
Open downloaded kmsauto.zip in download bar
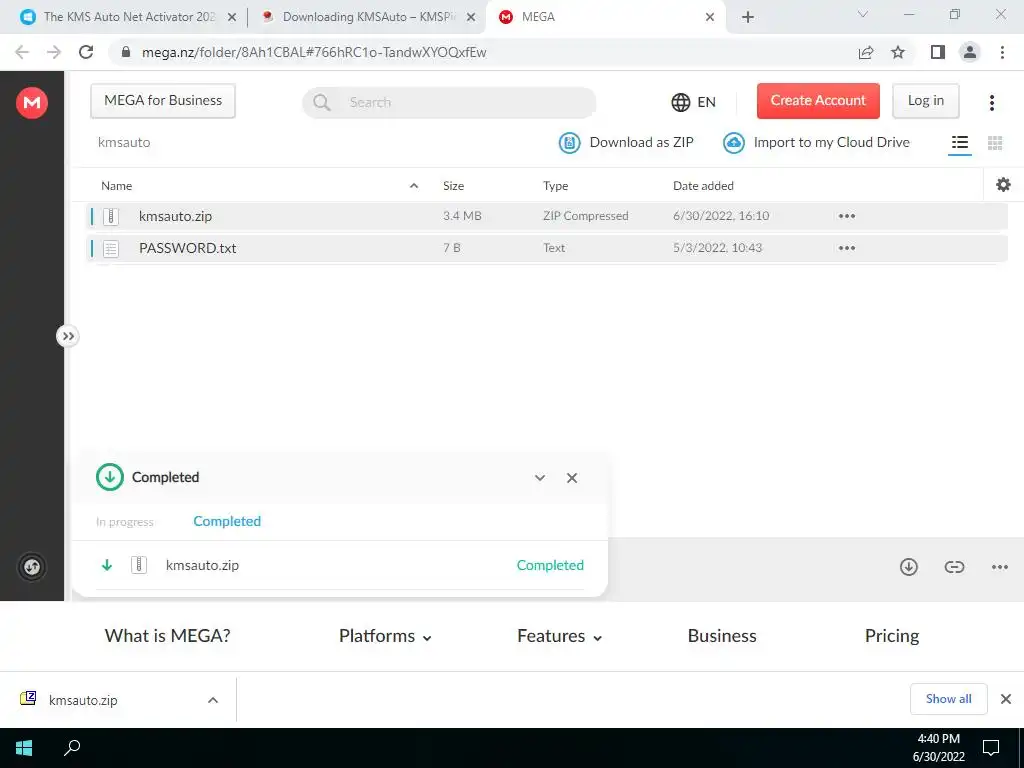coord(83,700)
